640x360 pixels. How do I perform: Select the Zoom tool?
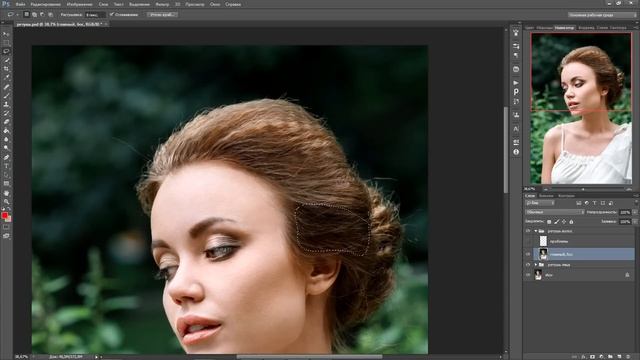(x=6, y=202)
